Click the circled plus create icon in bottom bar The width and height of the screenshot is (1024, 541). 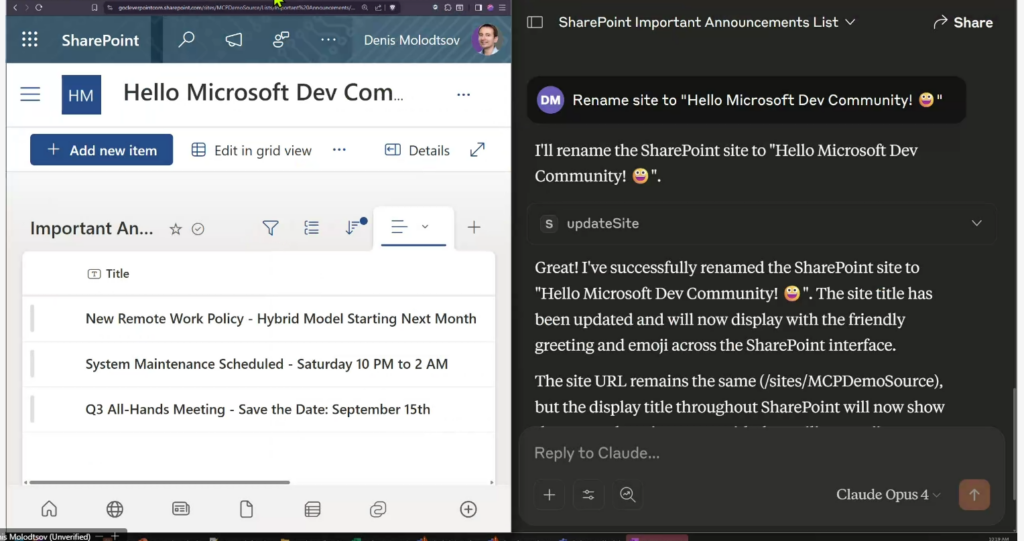(x=468, y=509)
